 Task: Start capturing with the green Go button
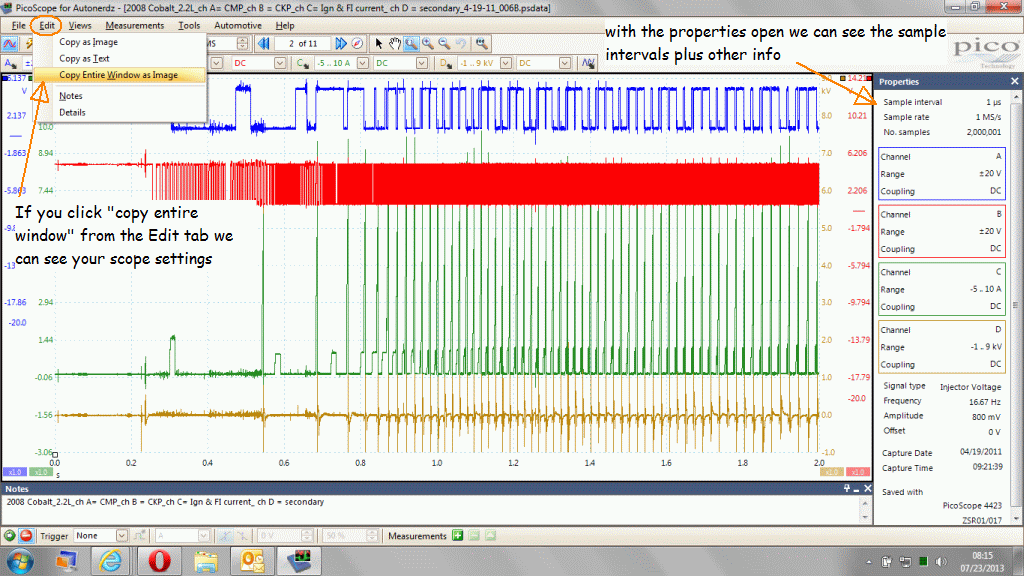click(x=10, y=536)
